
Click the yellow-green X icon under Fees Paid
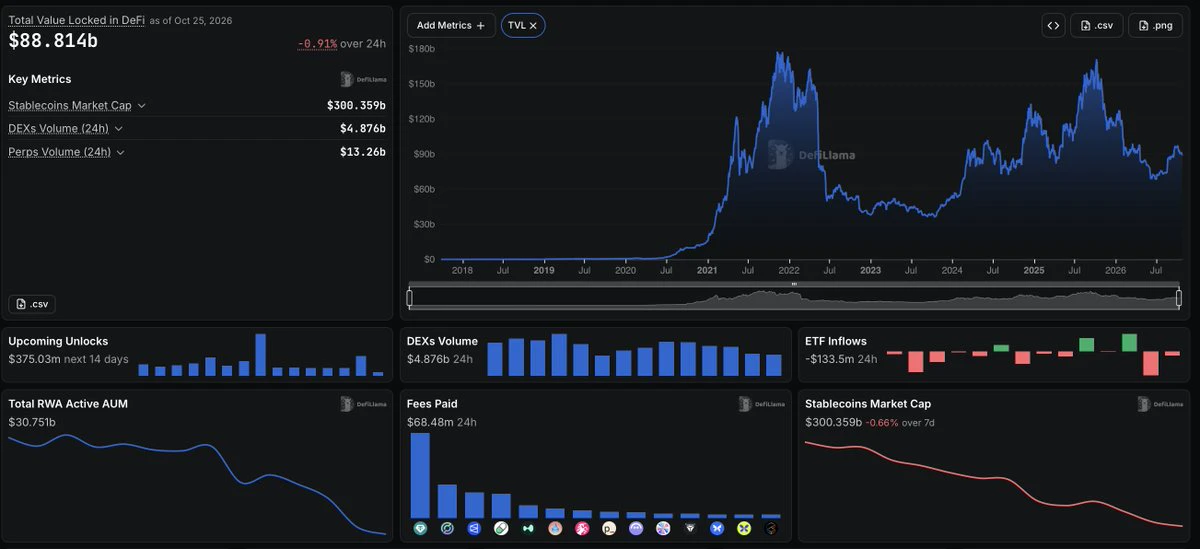point(744,528)
